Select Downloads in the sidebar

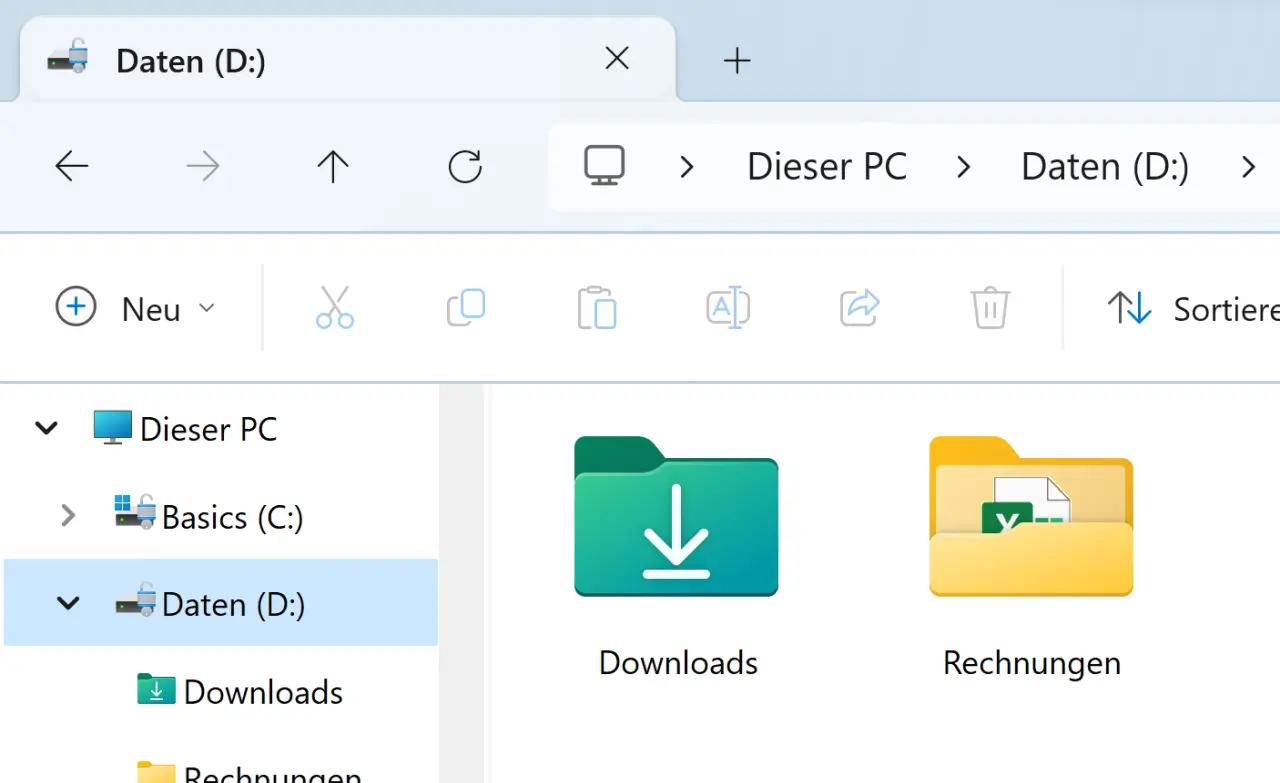coord(262,691)
